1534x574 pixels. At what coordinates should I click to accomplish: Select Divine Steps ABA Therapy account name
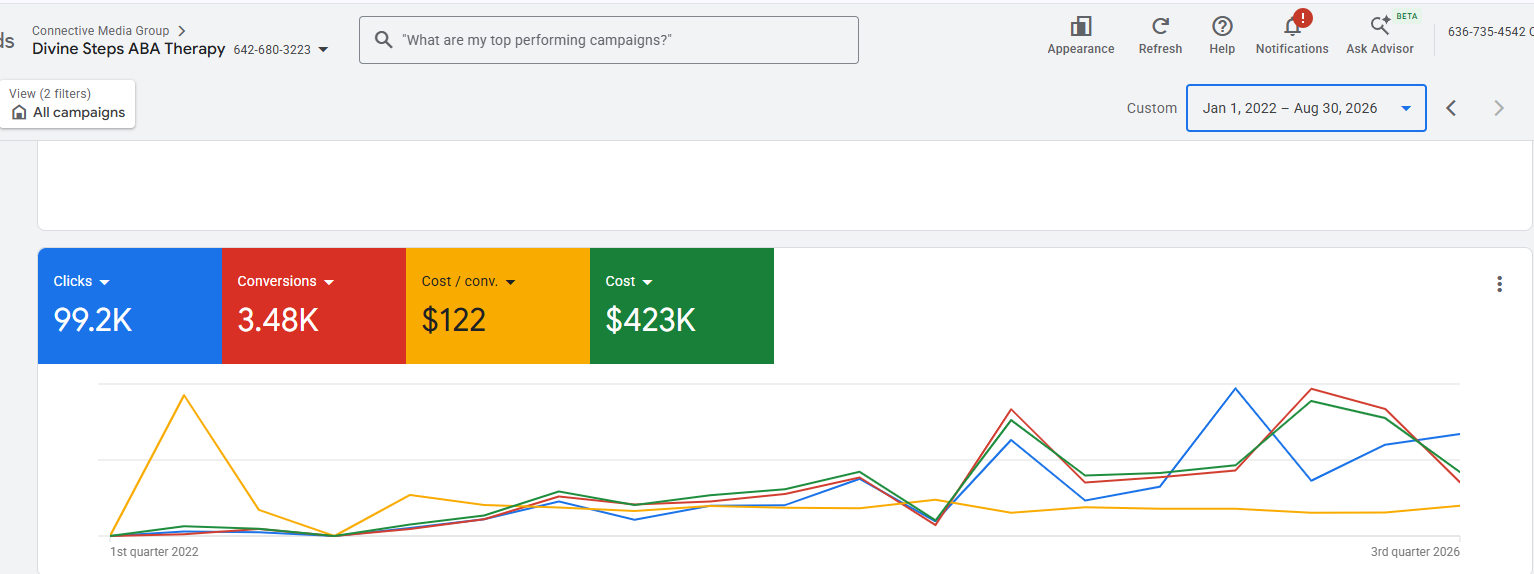(x=128, y=48)
